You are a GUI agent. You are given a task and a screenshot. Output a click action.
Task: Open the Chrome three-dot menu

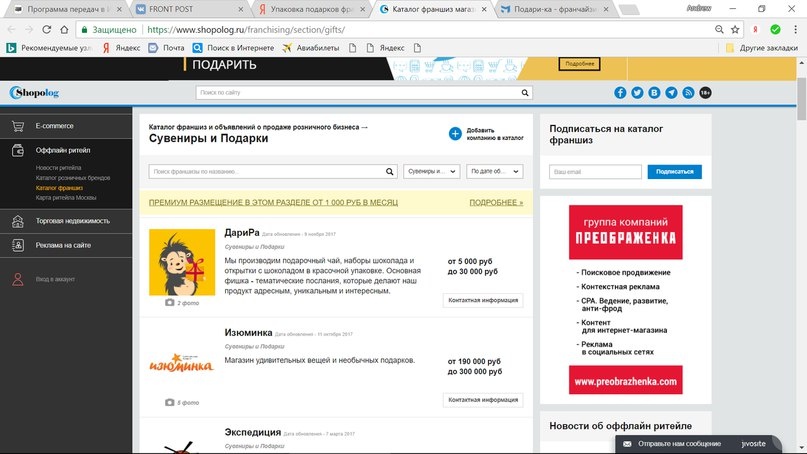[x=795, y=29]
